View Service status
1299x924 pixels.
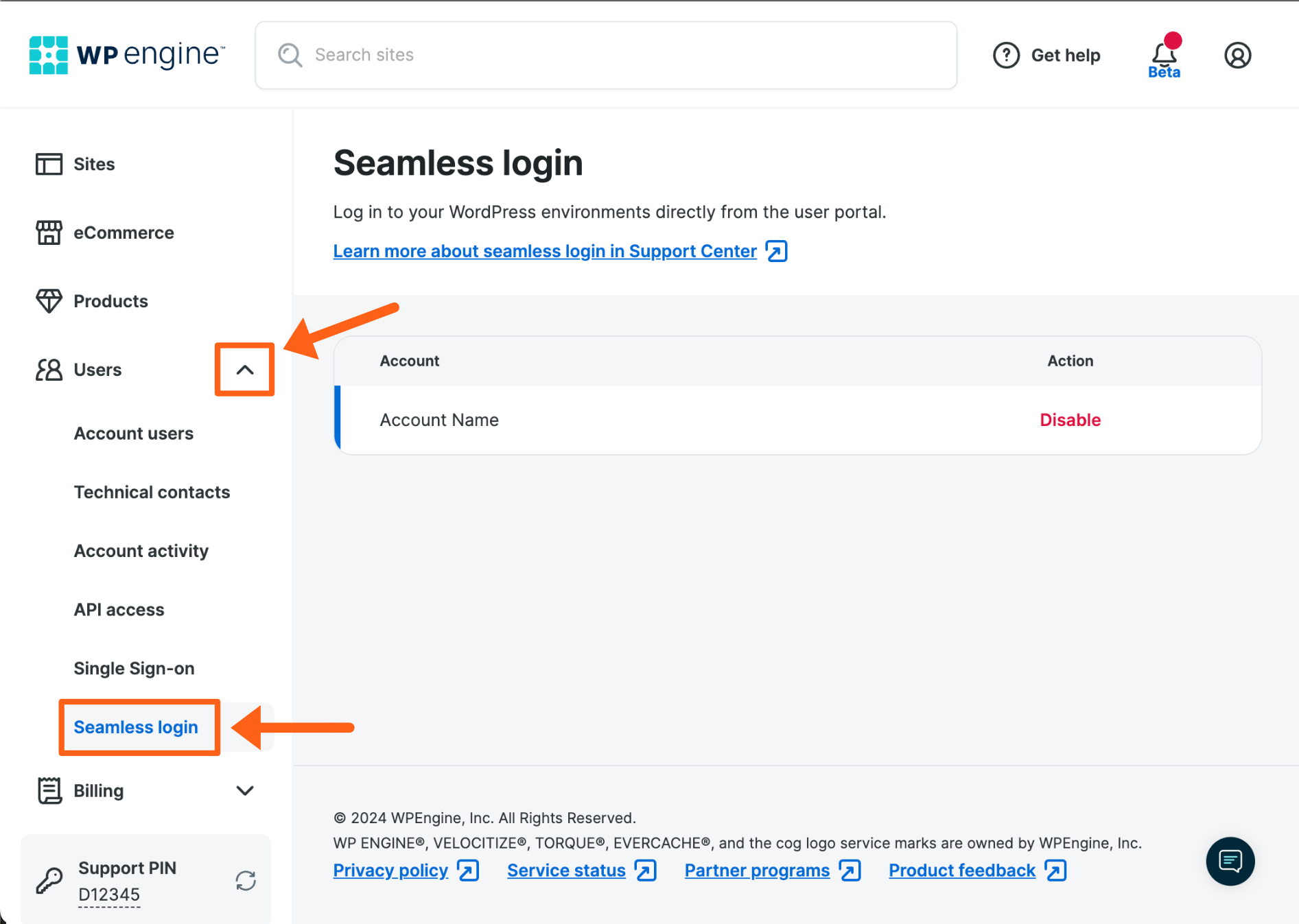coord(565,870)
